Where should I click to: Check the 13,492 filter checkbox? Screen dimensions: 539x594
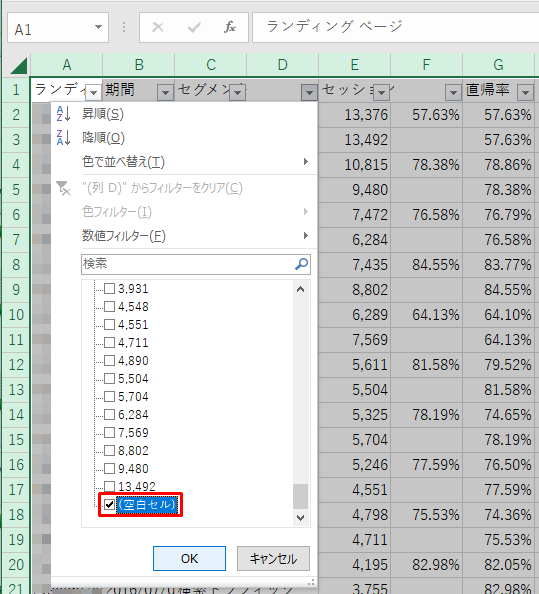tap(109, 486)
